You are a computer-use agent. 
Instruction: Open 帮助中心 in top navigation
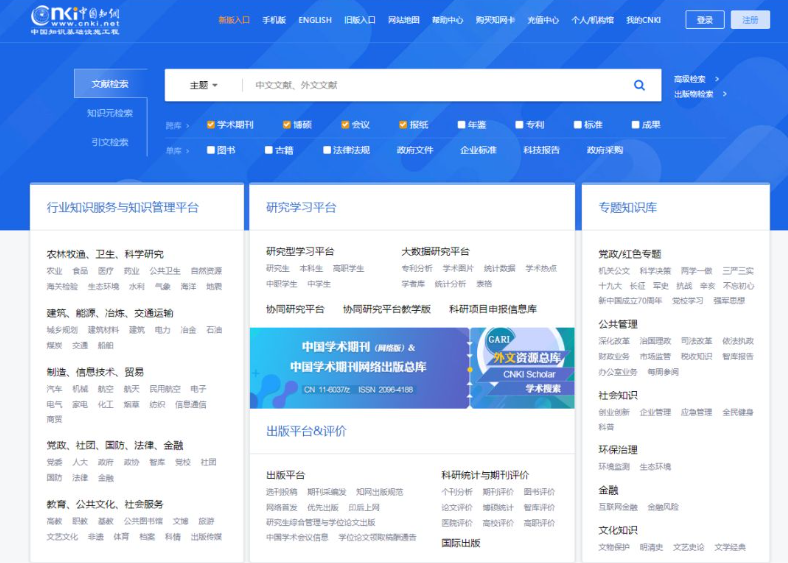[x=448, y=20]
